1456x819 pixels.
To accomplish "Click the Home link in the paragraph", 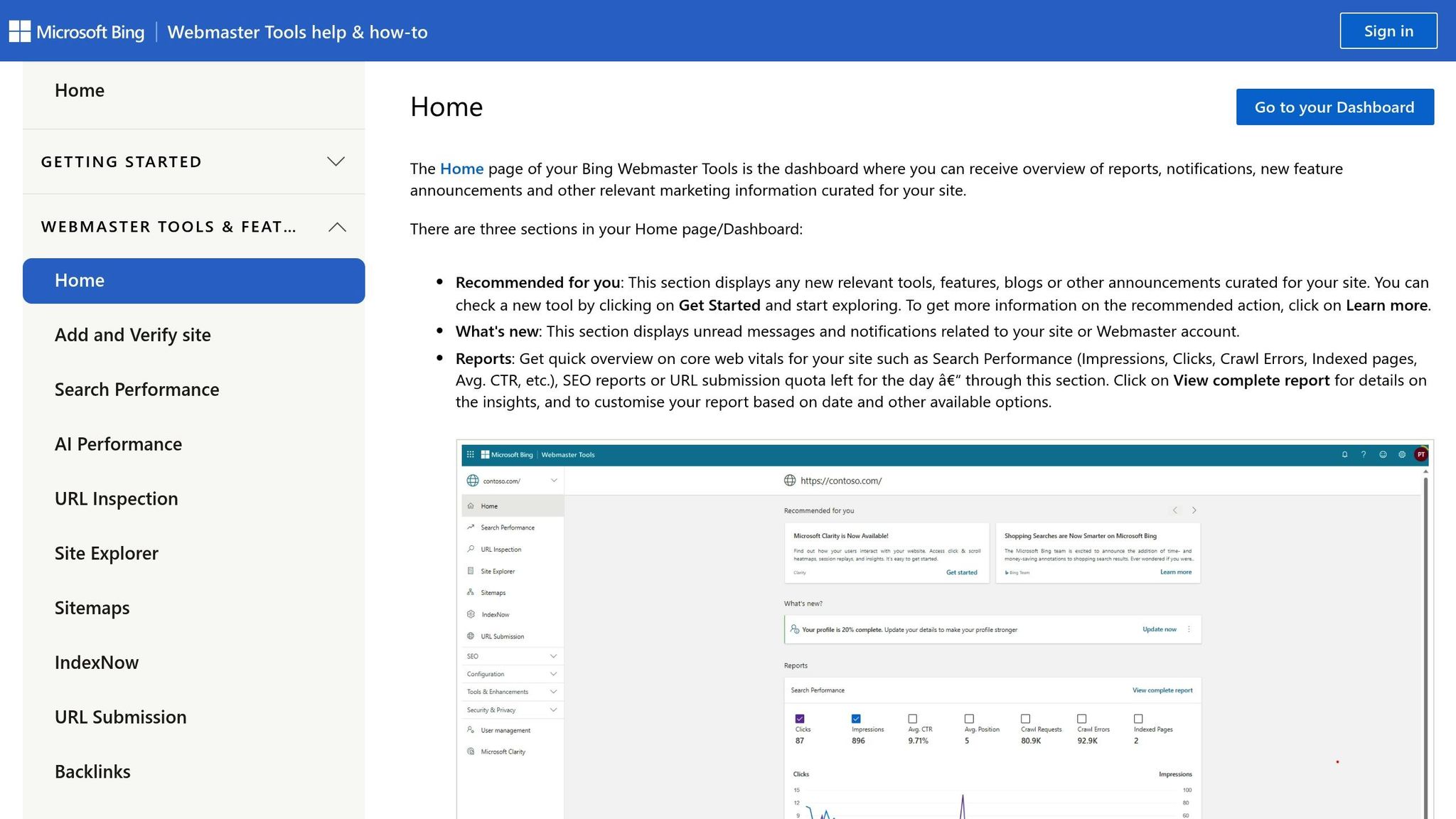I will click(461, 169).
